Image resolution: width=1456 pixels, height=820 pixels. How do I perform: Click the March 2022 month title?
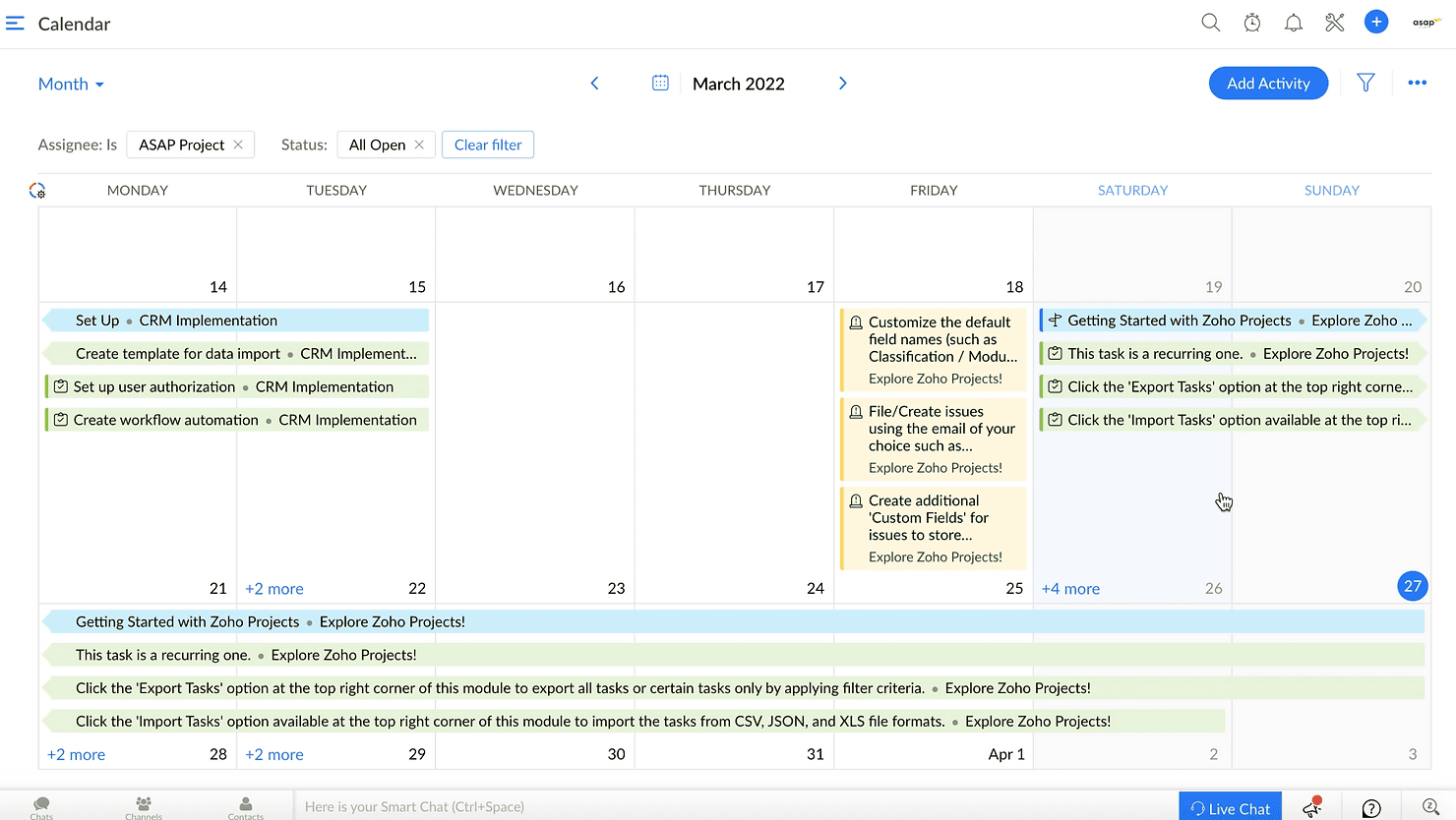pos(739,84)
